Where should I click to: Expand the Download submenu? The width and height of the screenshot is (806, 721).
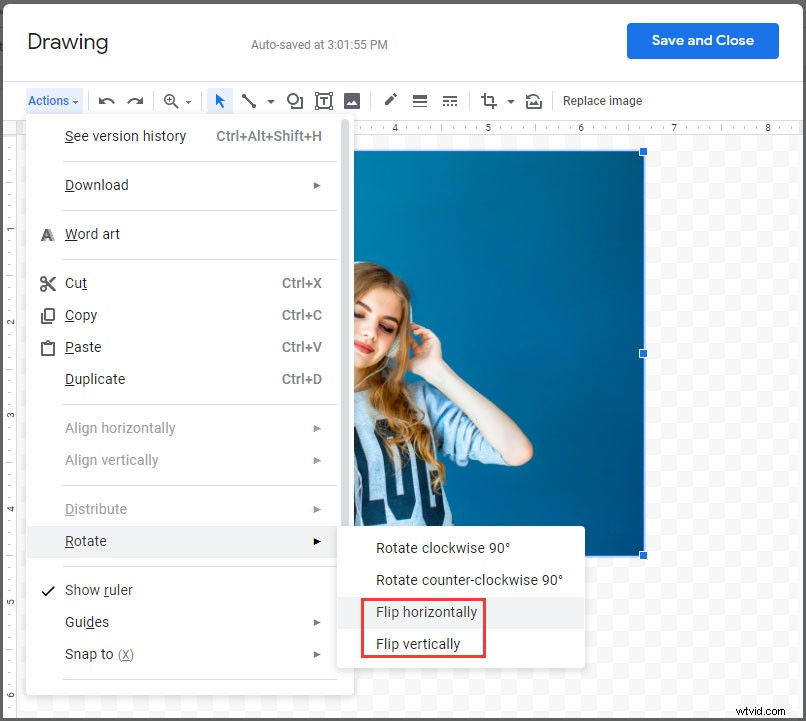(96, 185)
